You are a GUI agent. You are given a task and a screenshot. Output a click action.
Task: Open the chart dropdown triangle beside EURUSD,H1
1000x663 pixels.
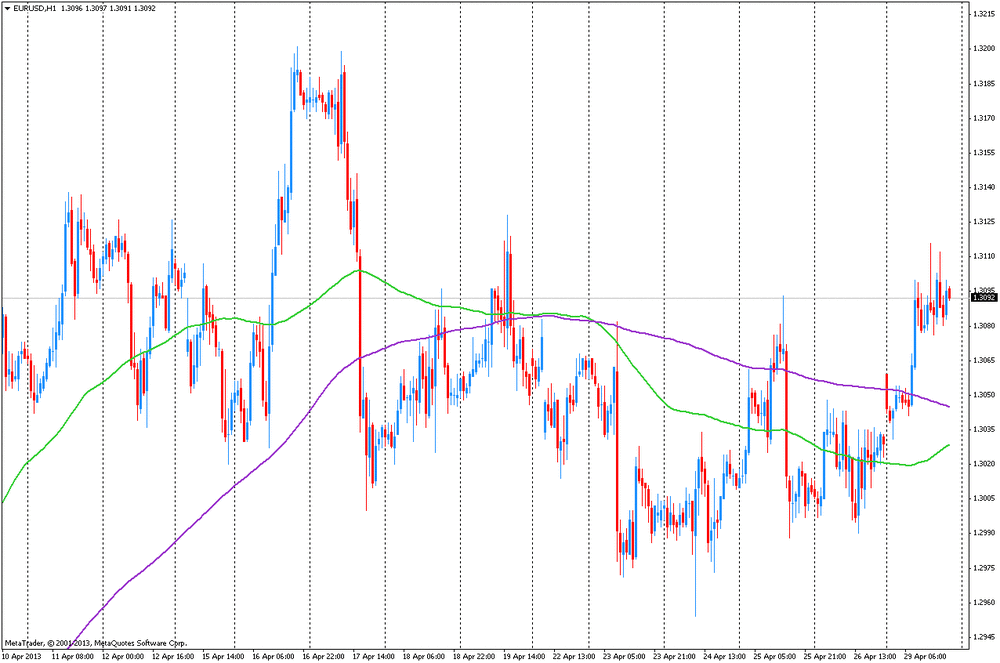(8, 8)
